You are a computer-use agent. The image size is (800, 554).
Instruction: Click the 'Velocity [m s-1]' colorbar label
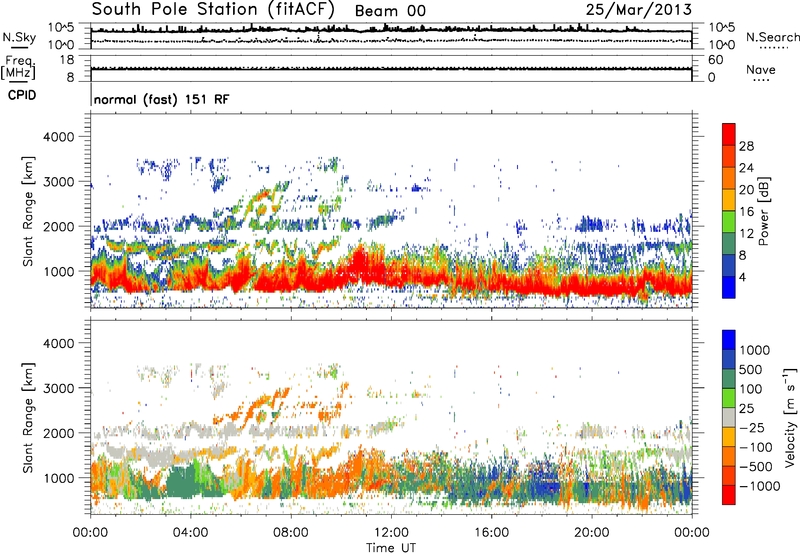[790, 417]
